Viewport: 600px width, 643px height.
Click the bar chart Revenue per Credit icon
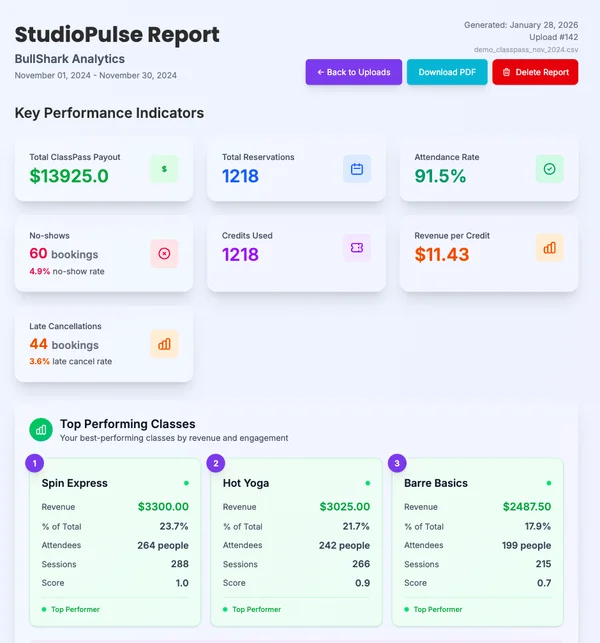pos(549,248)
